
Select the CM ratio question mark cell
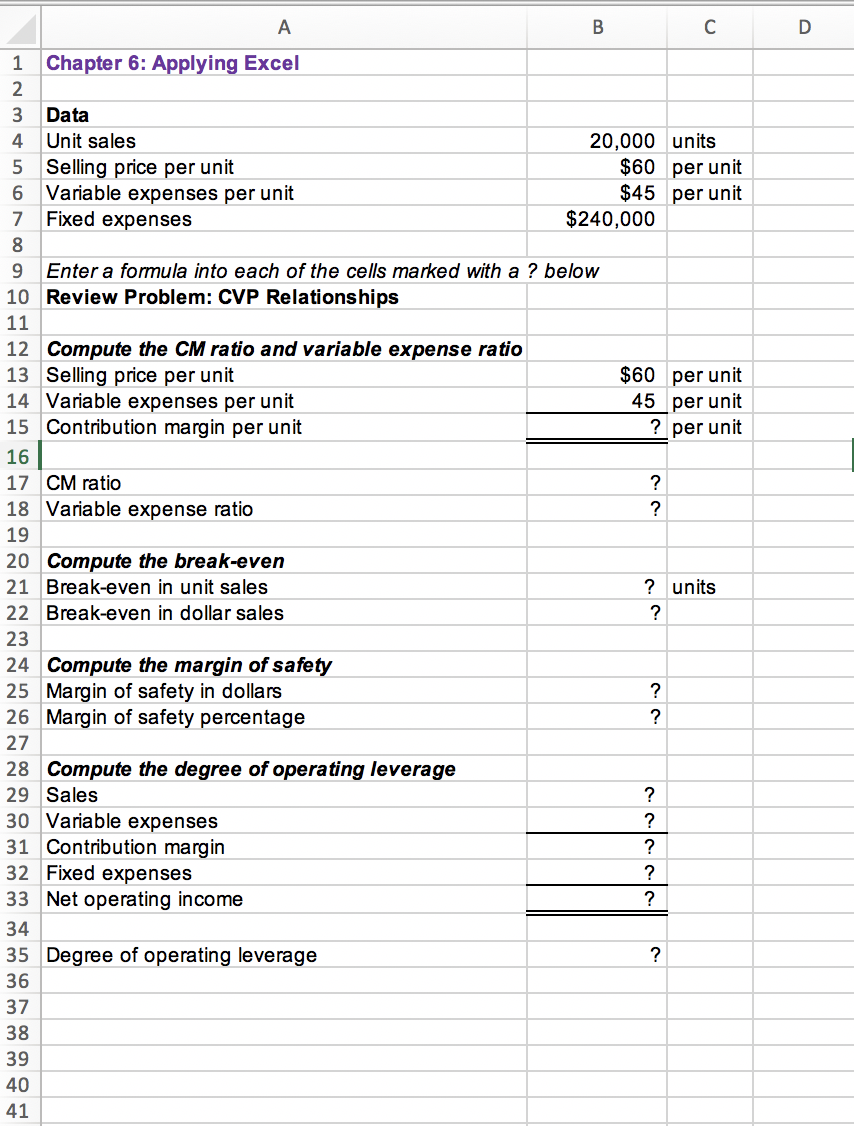click(x=597, y=482)
